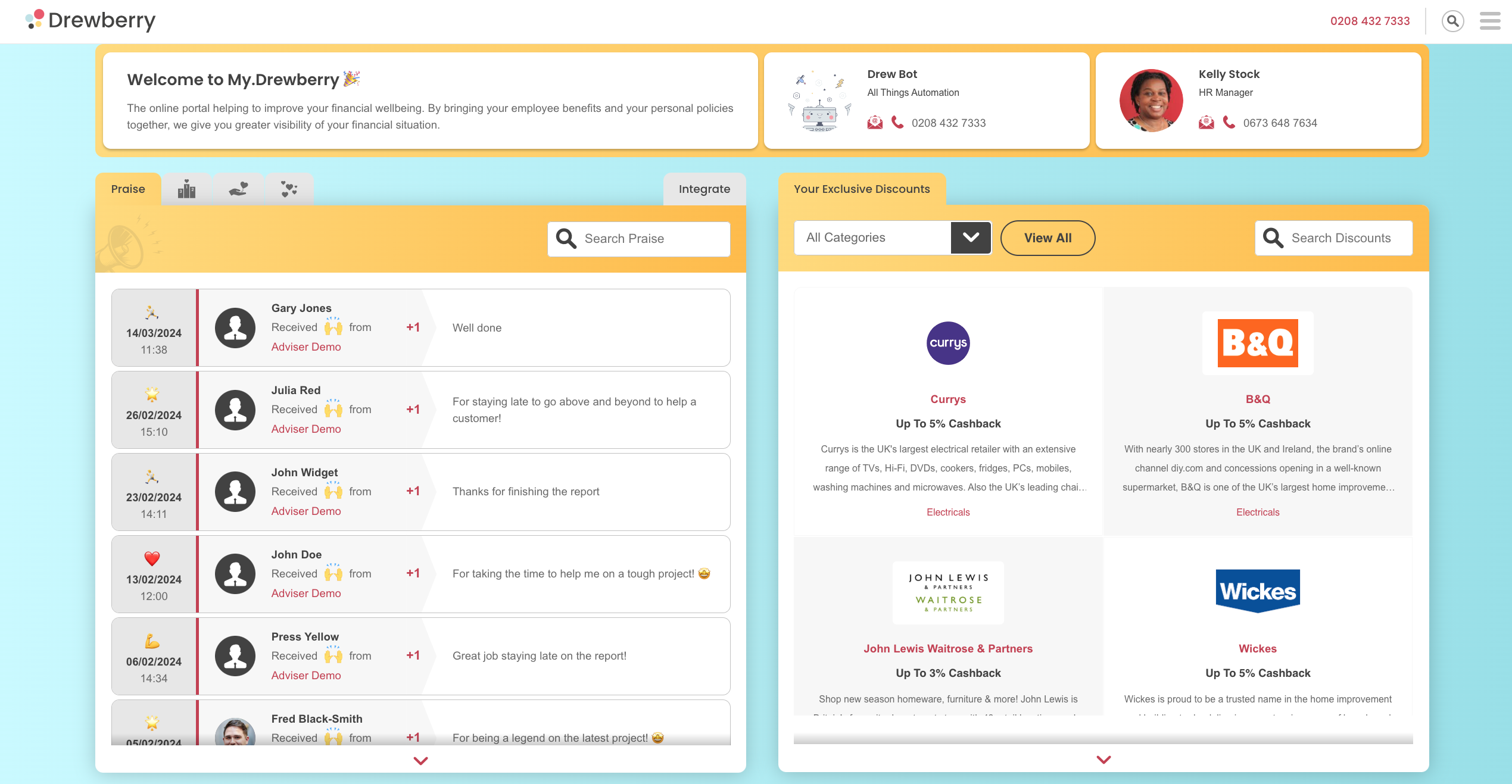Click Drew Bot's email envelope icon
This screenshot has height=784, width=1512.
coord(875,123)
